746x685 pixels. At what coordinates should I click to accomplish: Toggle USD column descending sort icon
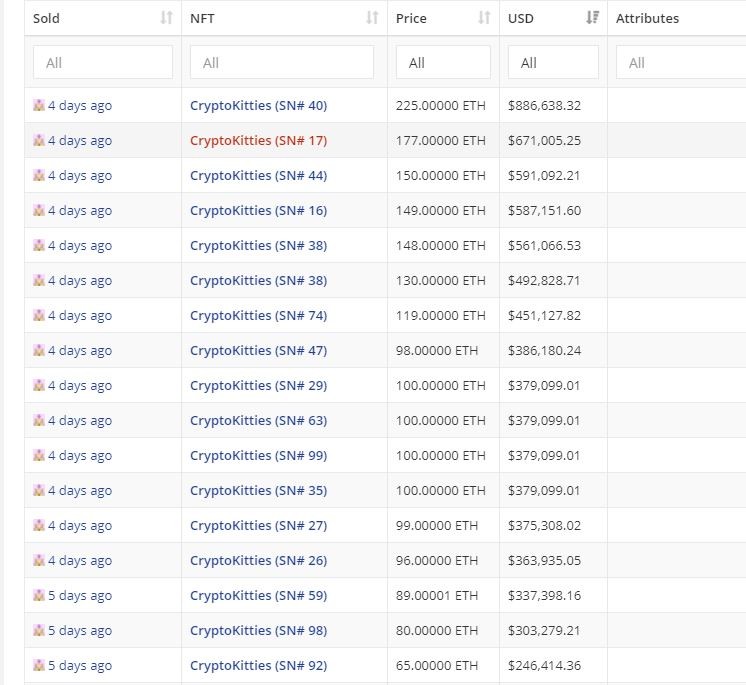592,18
